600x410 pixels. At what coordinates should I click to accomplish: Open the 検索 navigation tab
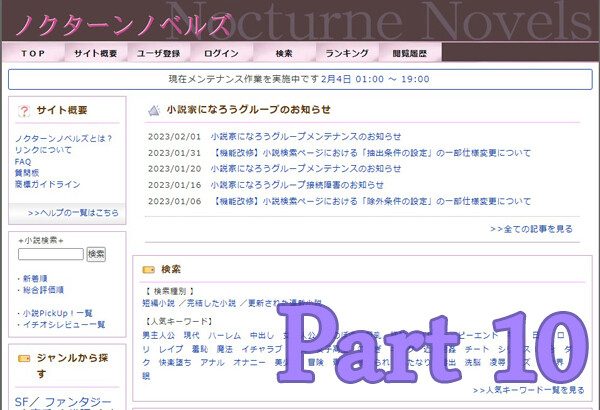pyautogui.click(x=284, y=53)
